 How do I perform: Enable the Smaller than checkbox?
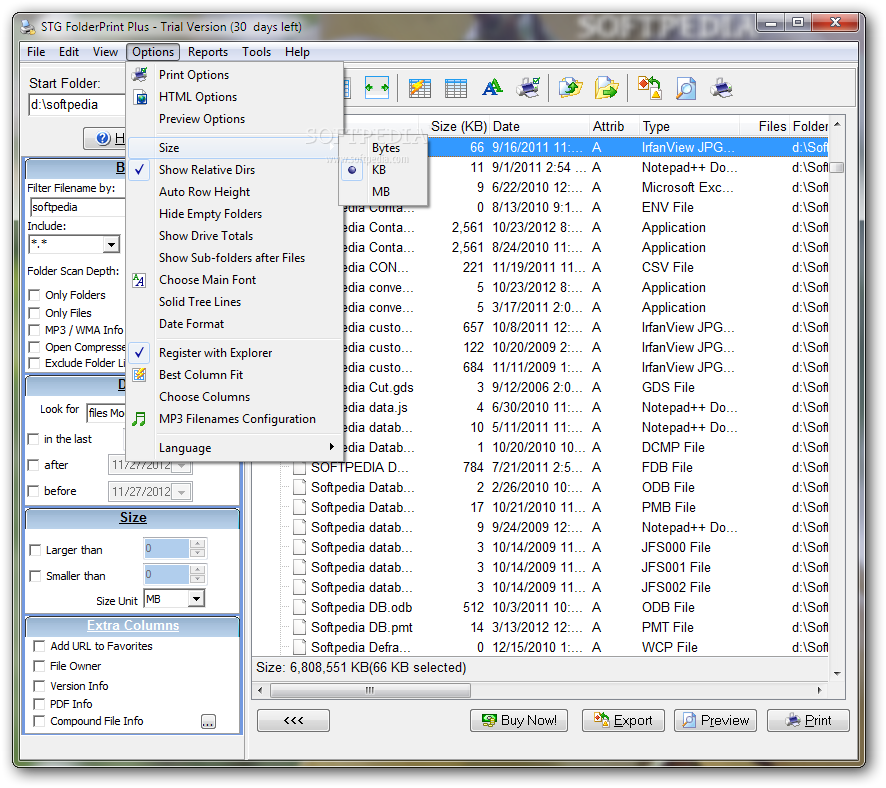tap(35, 576)
